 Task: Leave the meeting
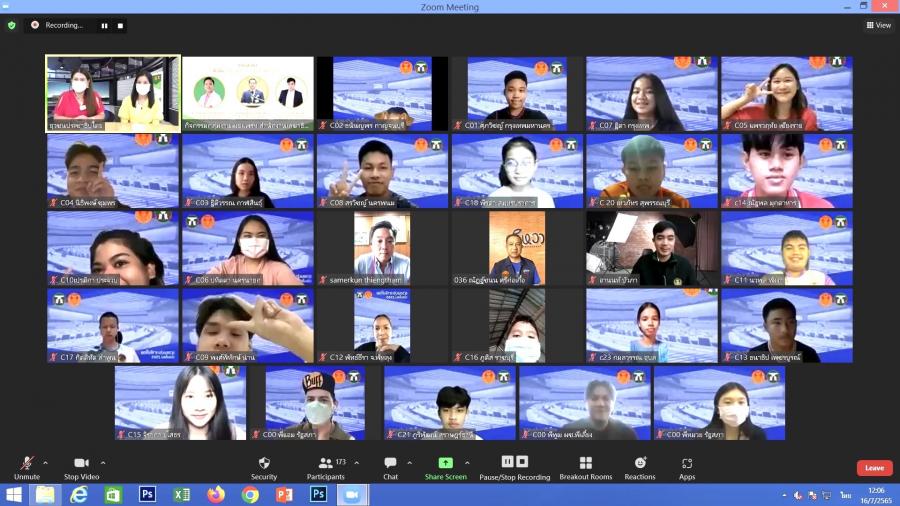coord(874,468)
